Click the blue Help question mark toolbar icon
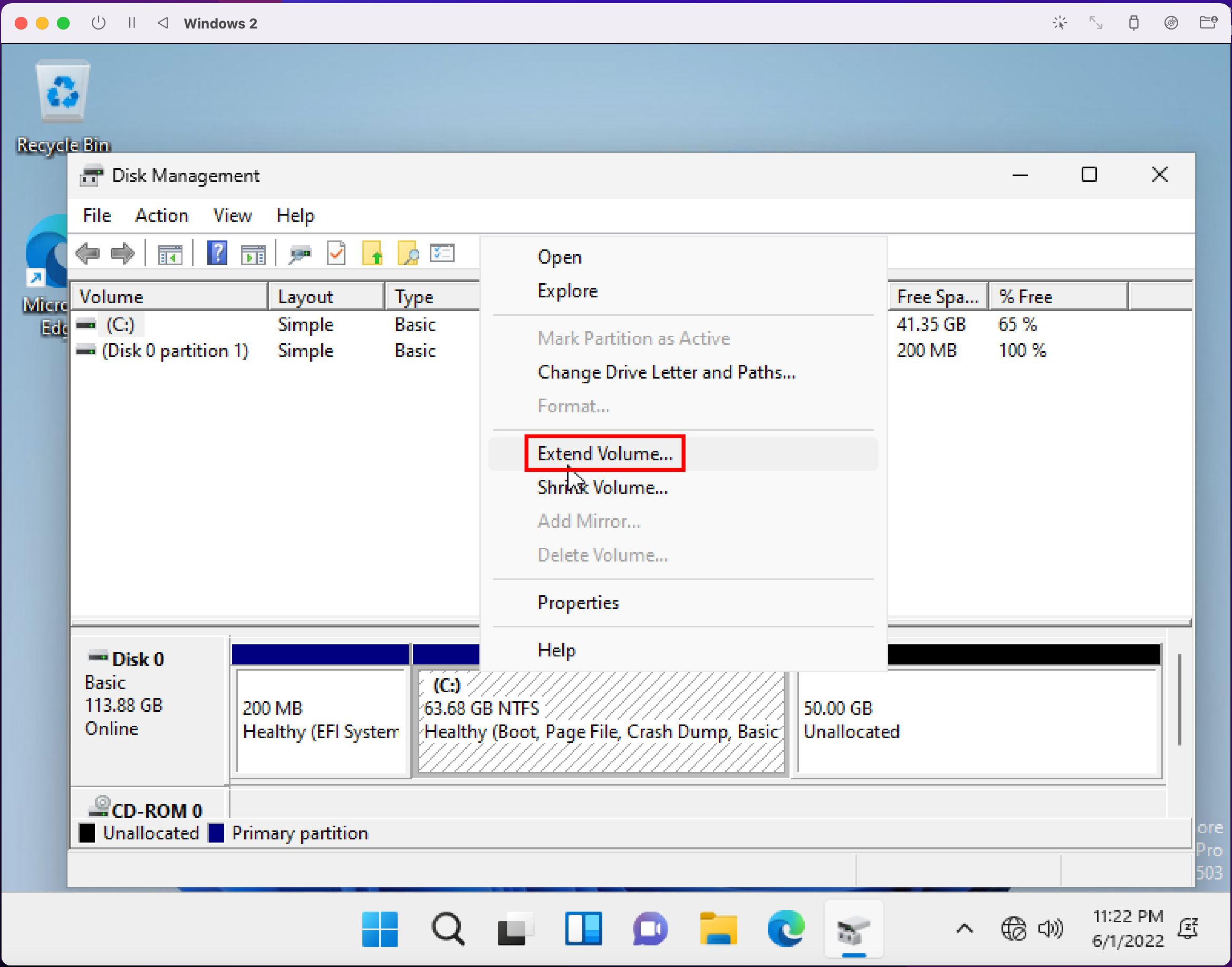 tap(217, 253)
